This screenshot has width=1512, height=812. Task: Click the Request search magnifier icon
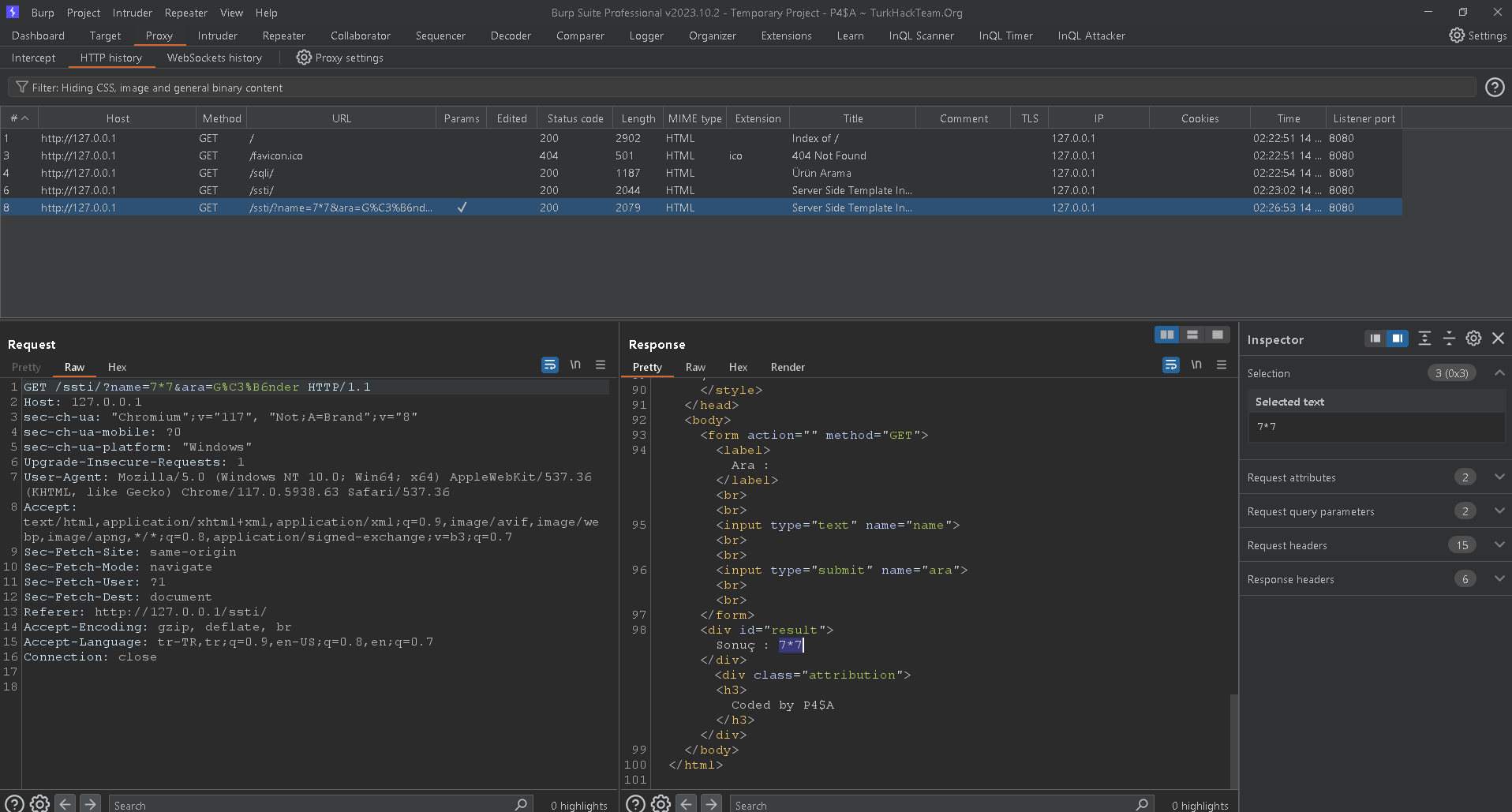pos(521,804)
